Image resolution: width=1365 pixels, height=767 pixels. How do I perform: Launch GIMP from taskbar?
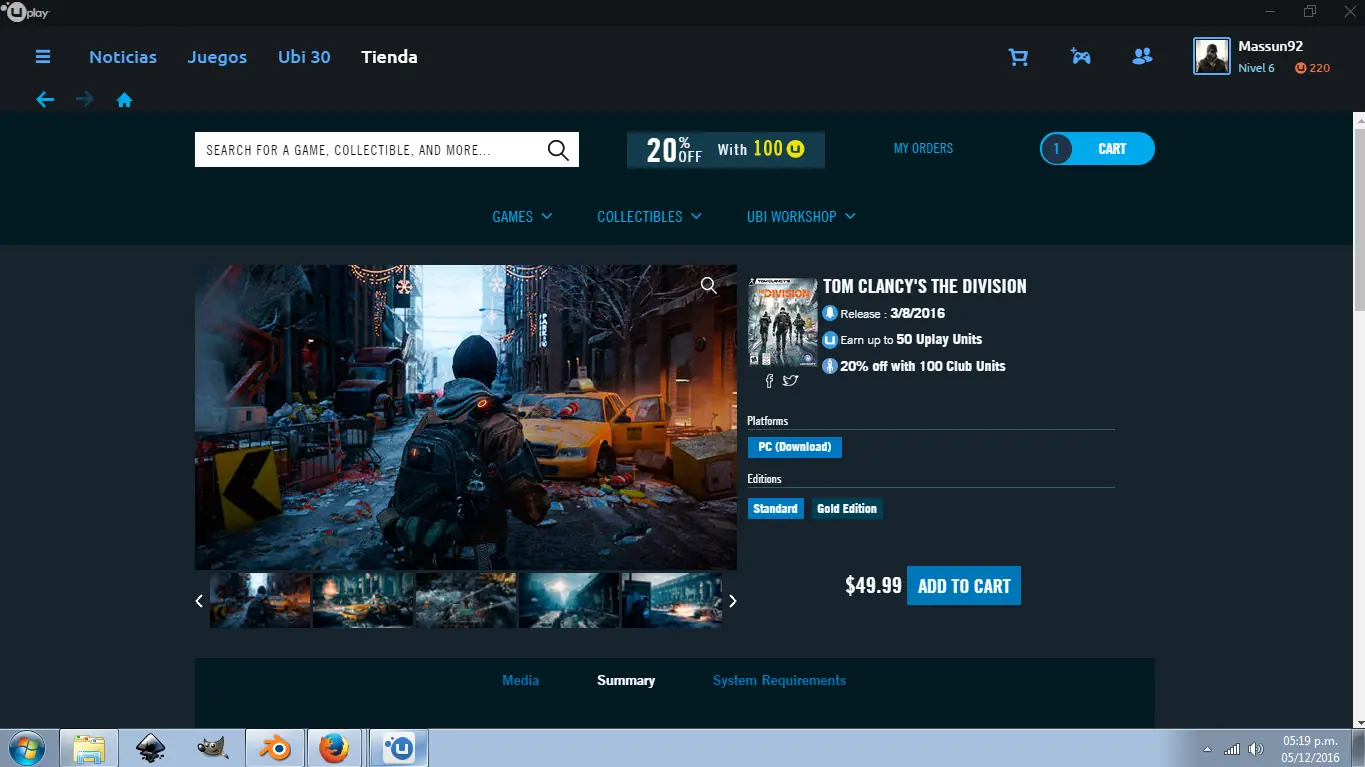point(212,748)
